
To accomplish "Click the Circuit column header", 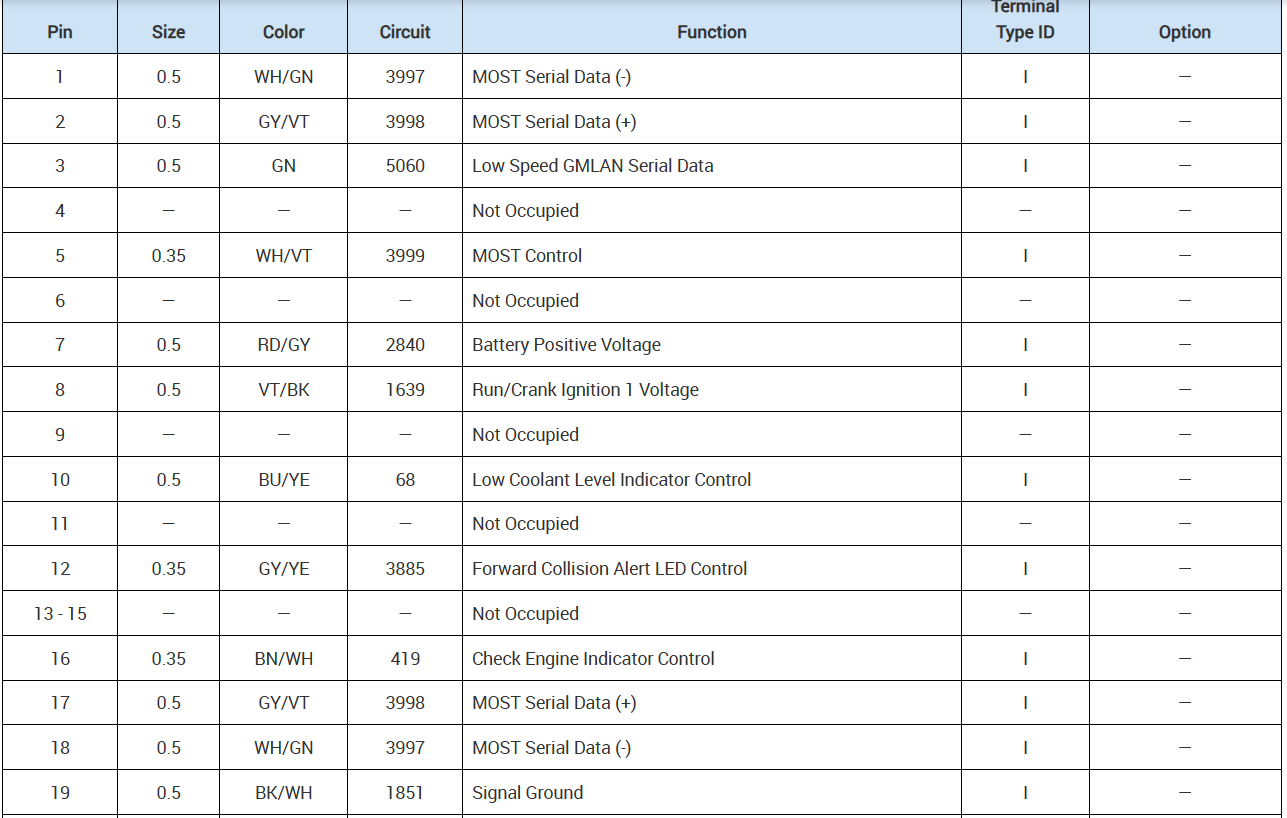I will [405, 32].
